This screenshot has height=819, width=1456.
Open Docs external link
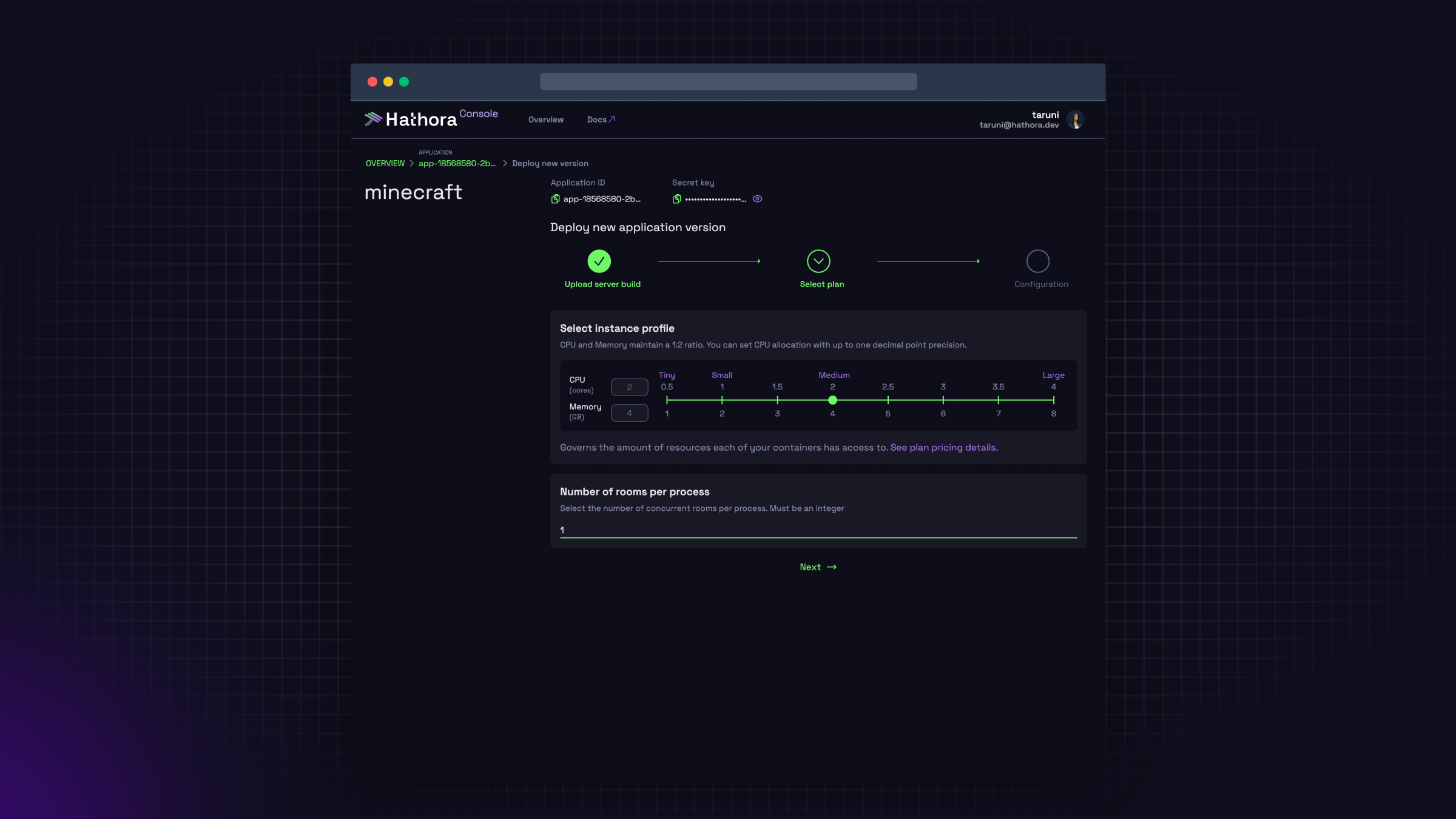click(x=601, y=120)
